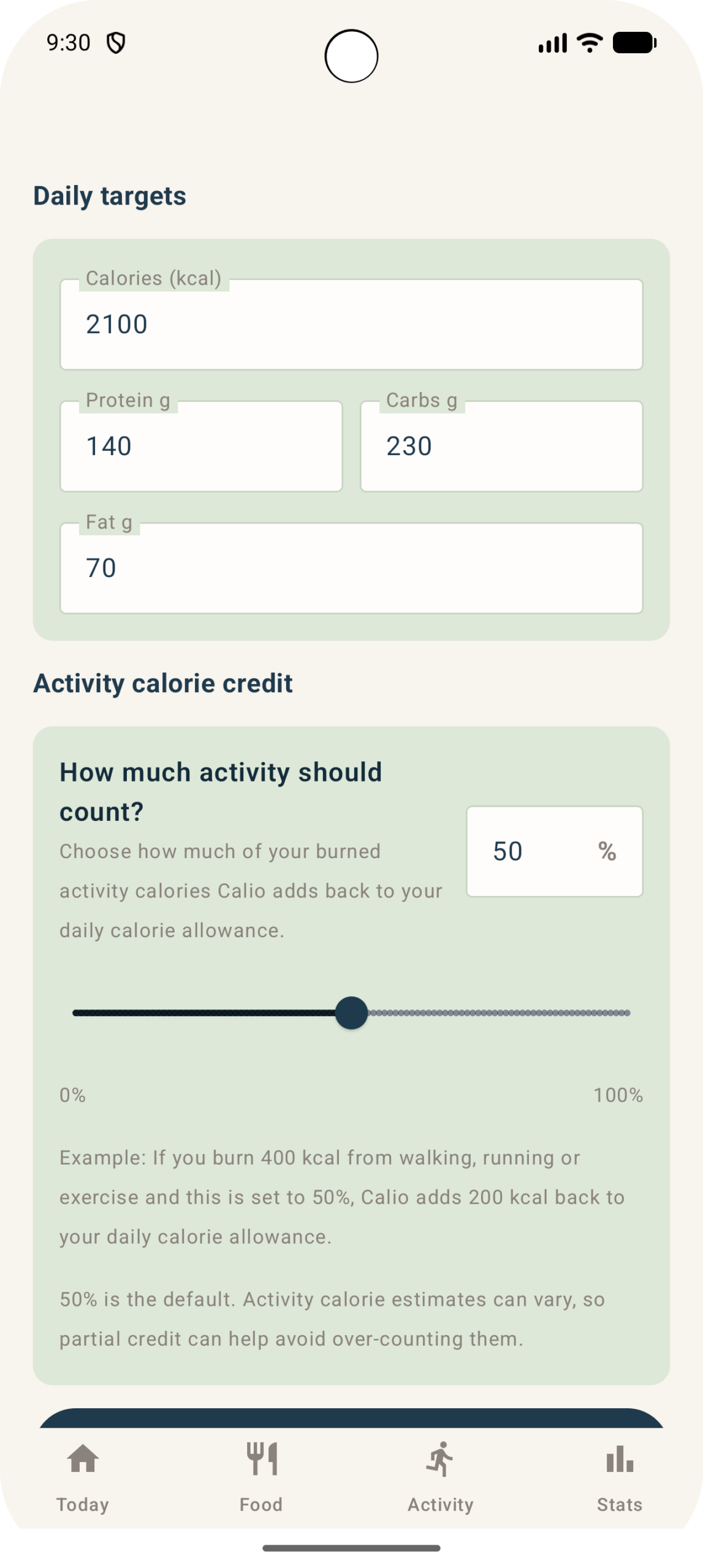
Task: Tap the Activity running figure icon
Action: (440, 1458)
